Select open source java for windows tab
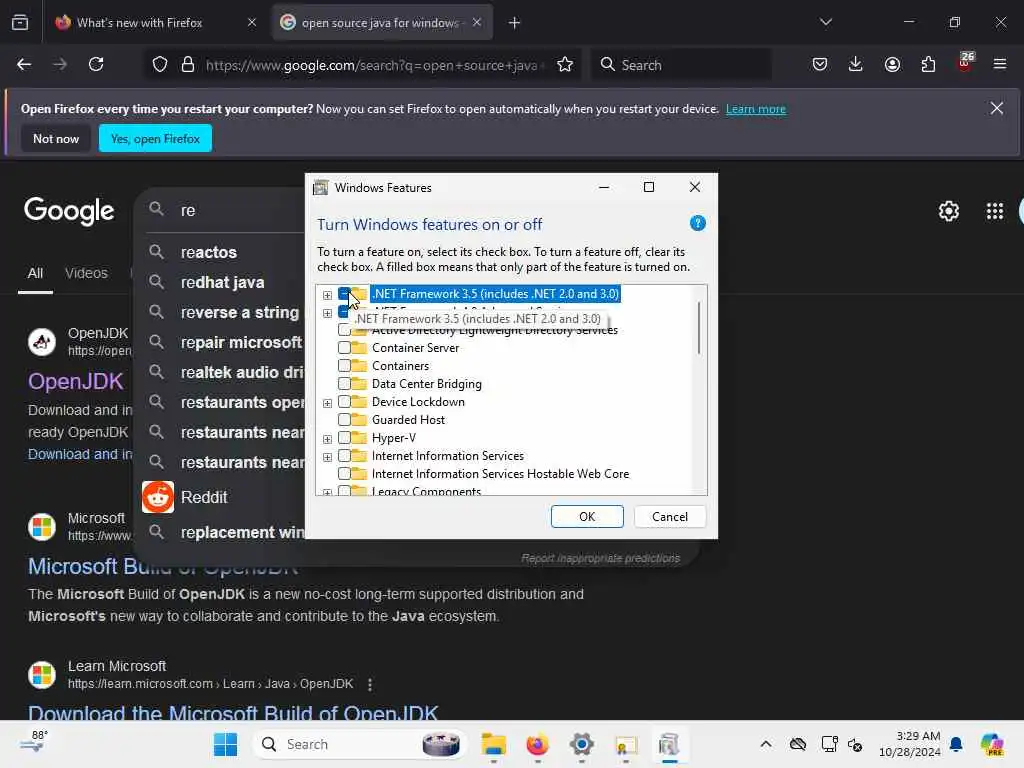Viewport: 1024px width, 768px height. pos(383,23)
